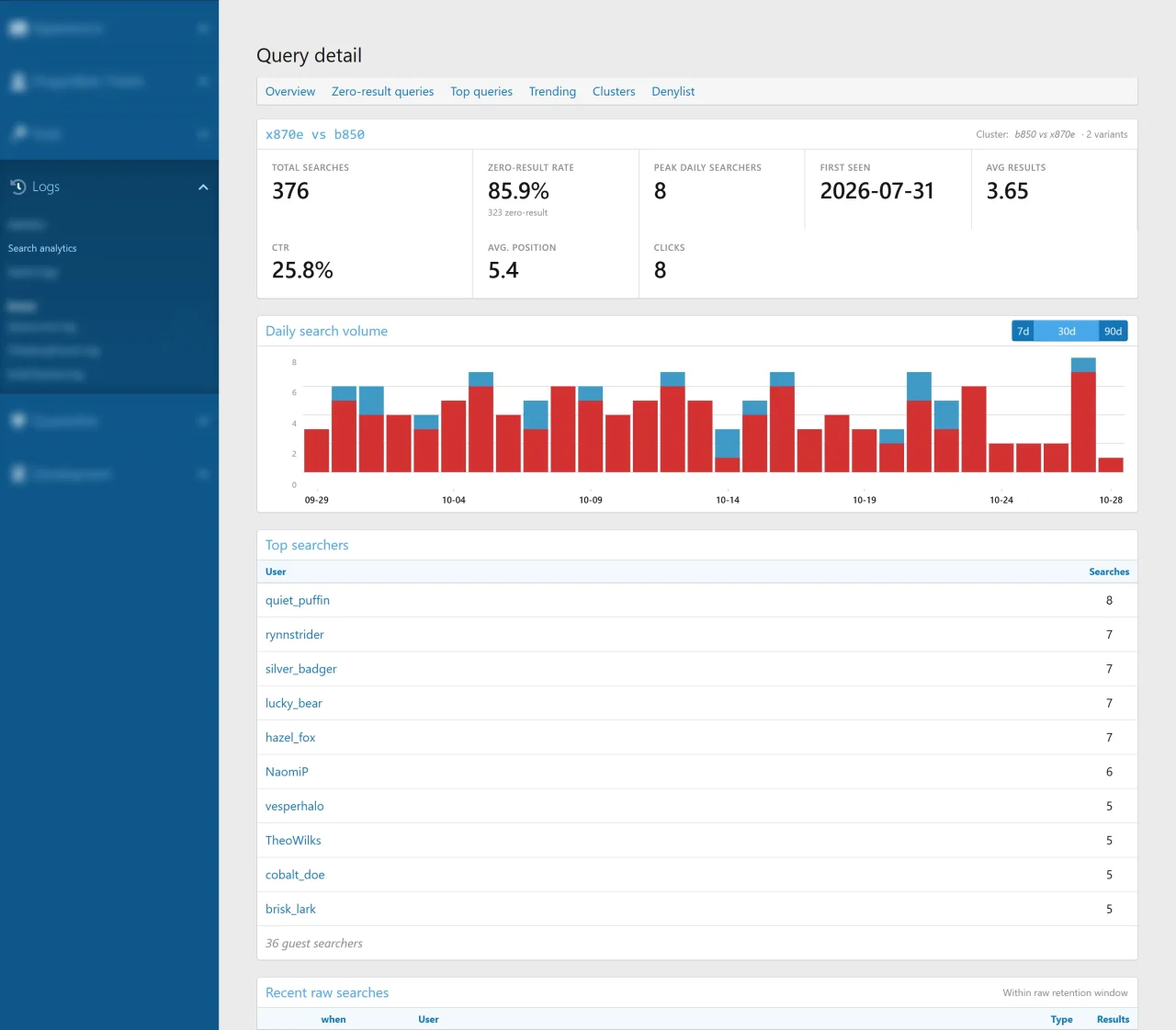1176x1030 pixels.
Task: Click the User header in Recent raw searches
Action: [428, 1019]
